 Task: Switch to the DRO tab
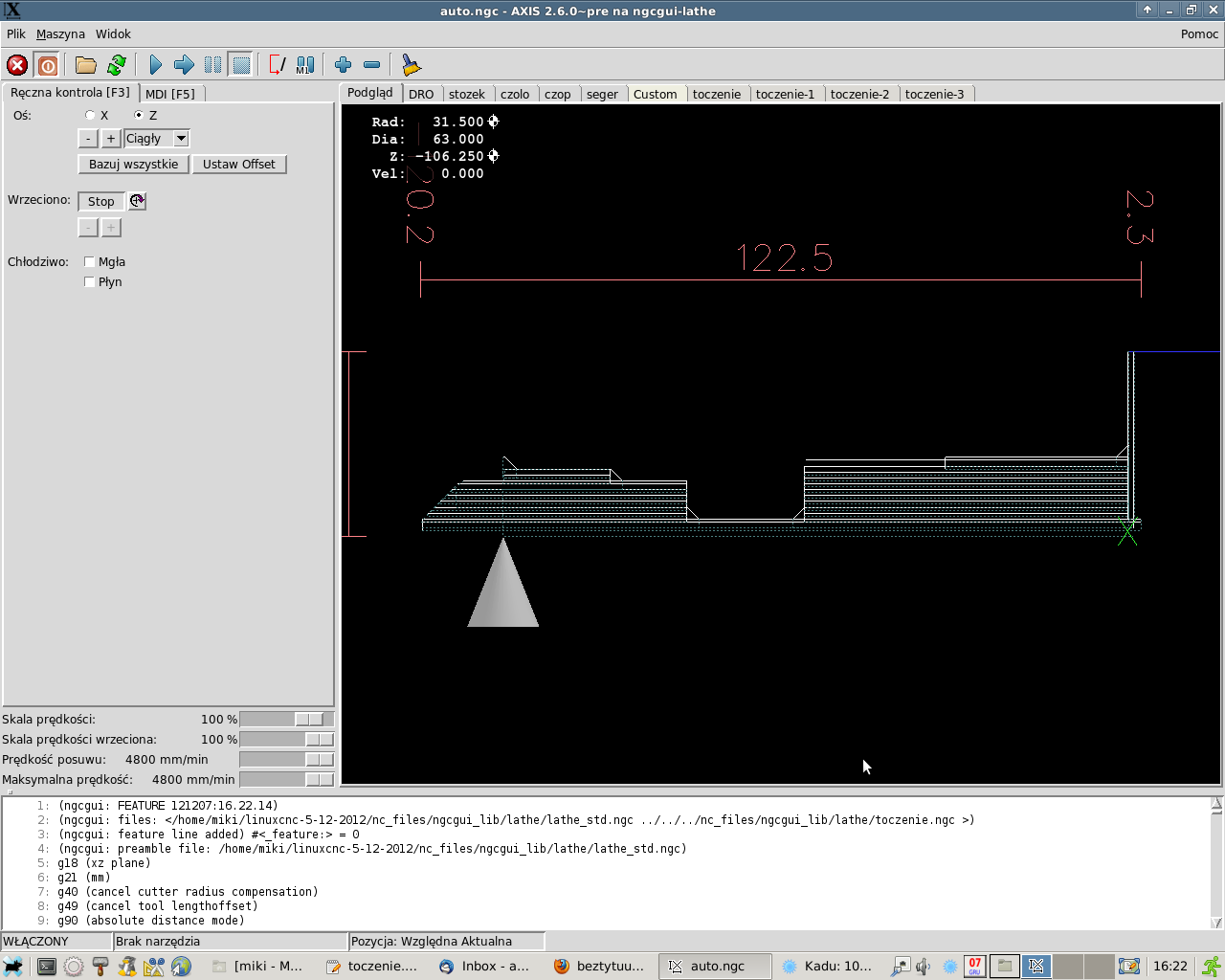point(421,94)
